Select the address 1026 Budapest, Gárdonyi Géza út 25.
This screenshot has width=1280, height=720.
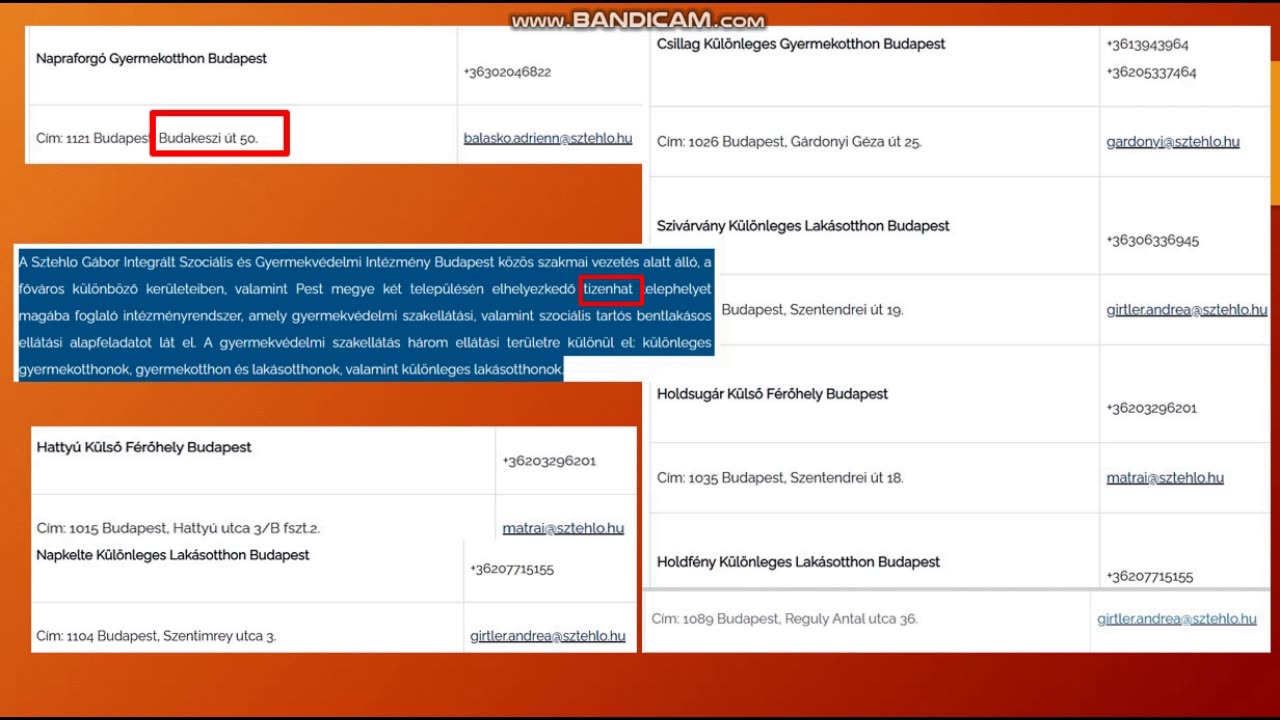(805, 143)
